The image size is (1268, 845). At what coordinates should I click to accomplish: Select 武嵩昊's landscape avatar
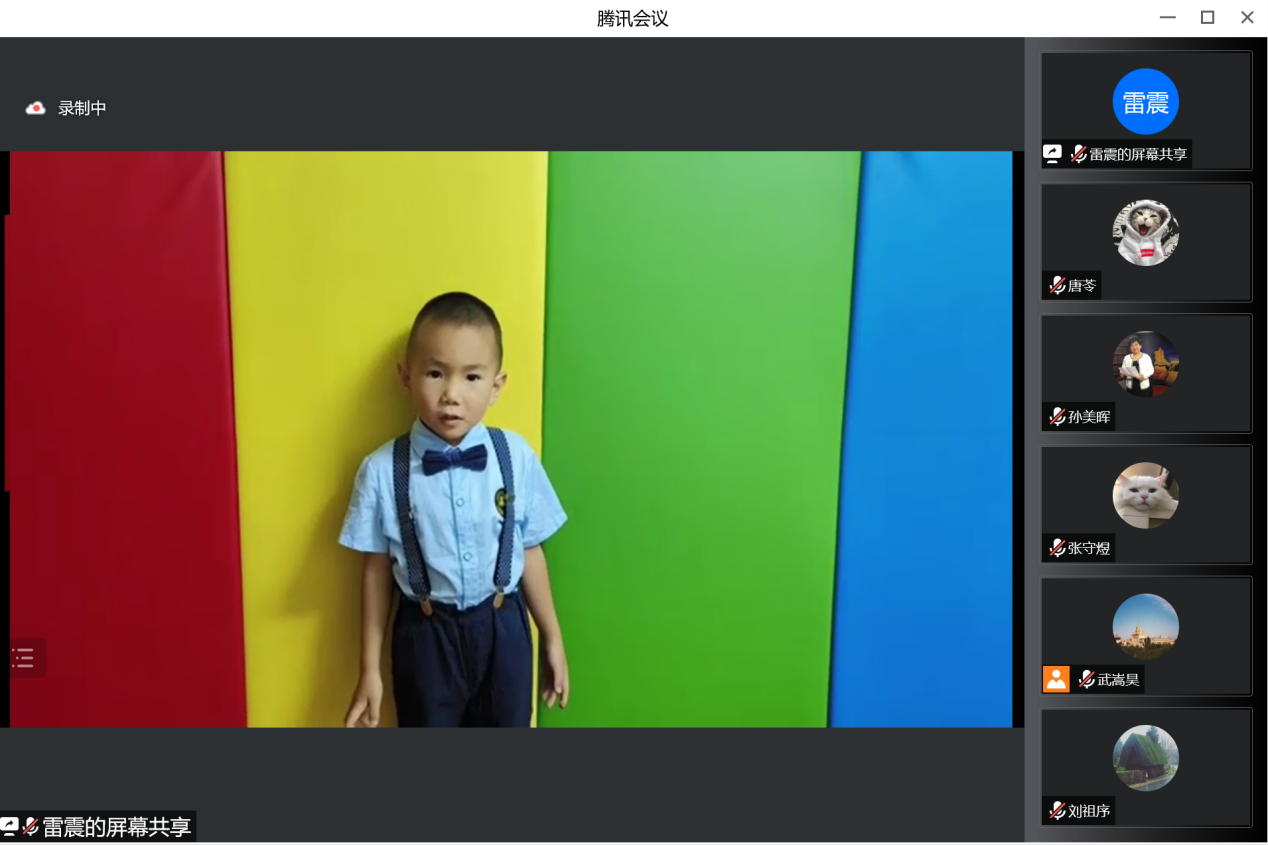1145,626
